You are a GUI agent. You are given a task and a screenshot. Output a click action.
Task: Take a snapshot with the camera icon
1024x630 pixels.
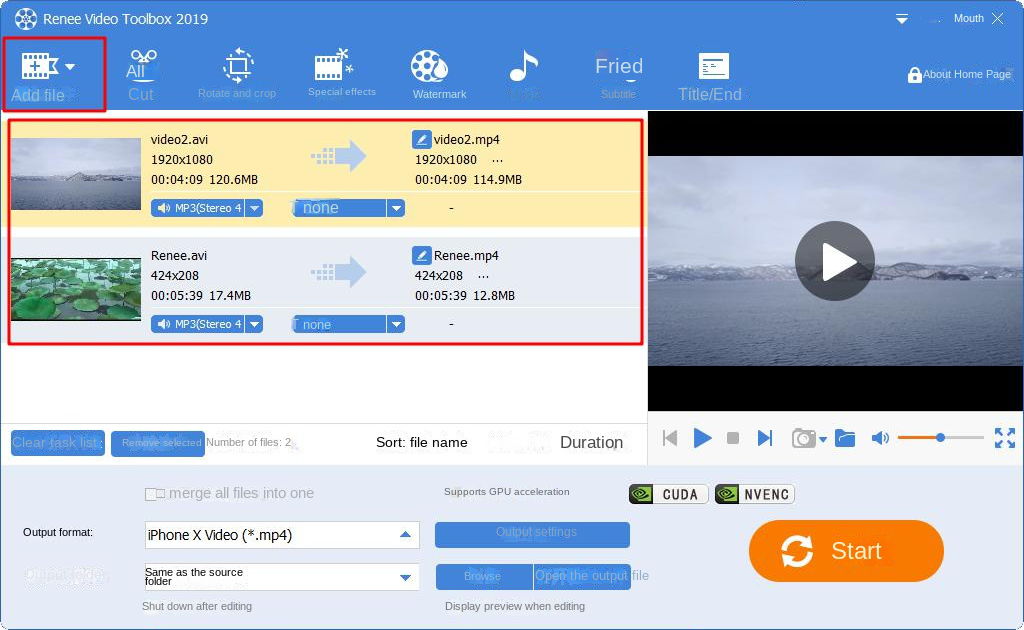(x=805, y=437)
